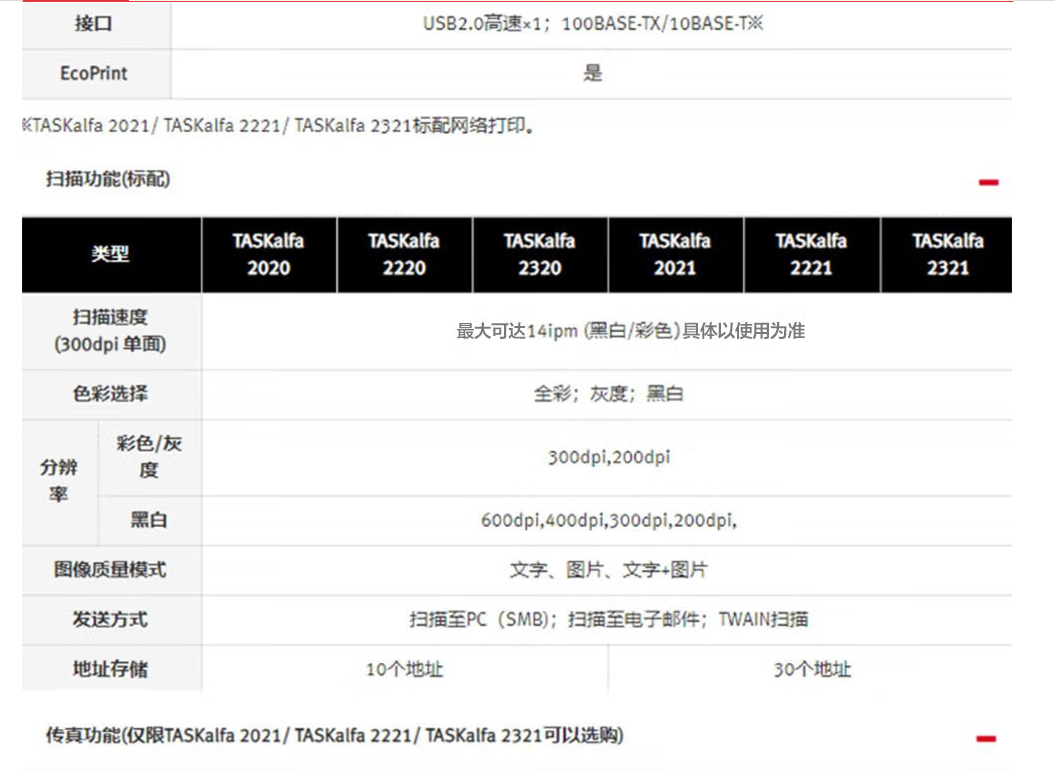The width and height of the screenshot is (1055, 771).
Task: Click the 彩色/灰度 sub-row label
Action: point(149,457)
